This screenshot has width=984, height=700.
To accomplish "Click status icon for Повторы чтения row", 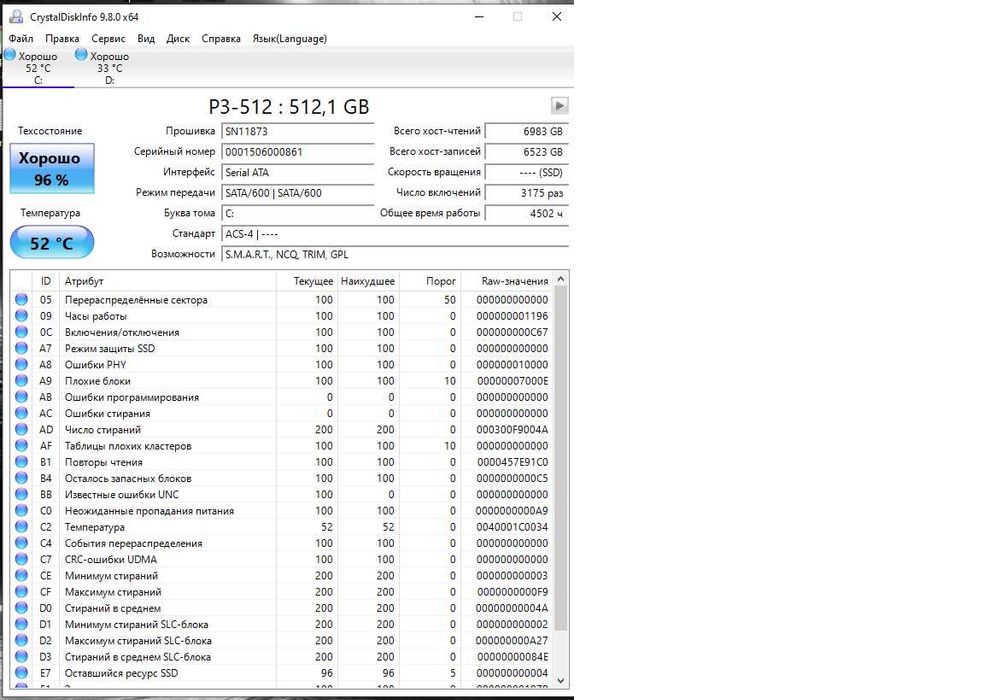I will point(21,462).
